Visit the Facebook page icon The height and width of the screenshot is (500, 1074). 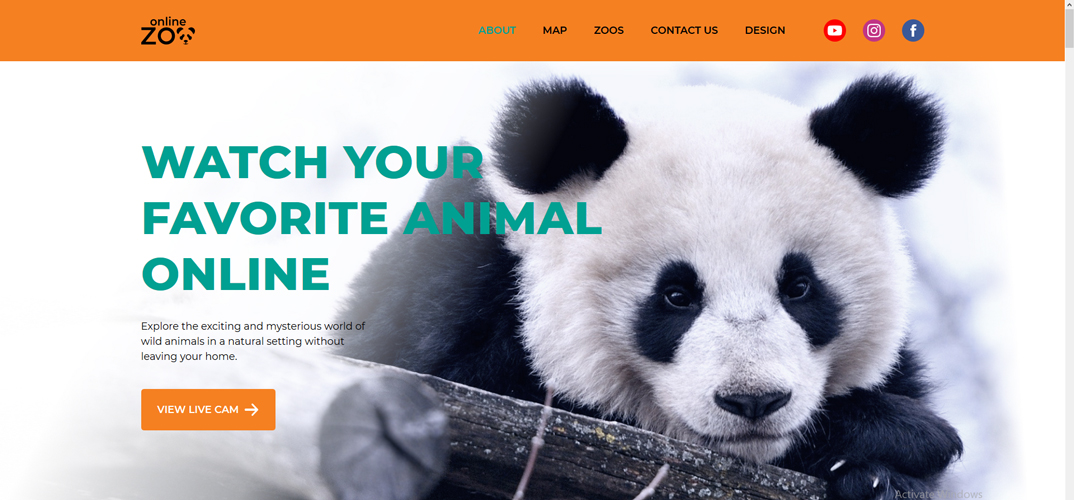[912, 31]
